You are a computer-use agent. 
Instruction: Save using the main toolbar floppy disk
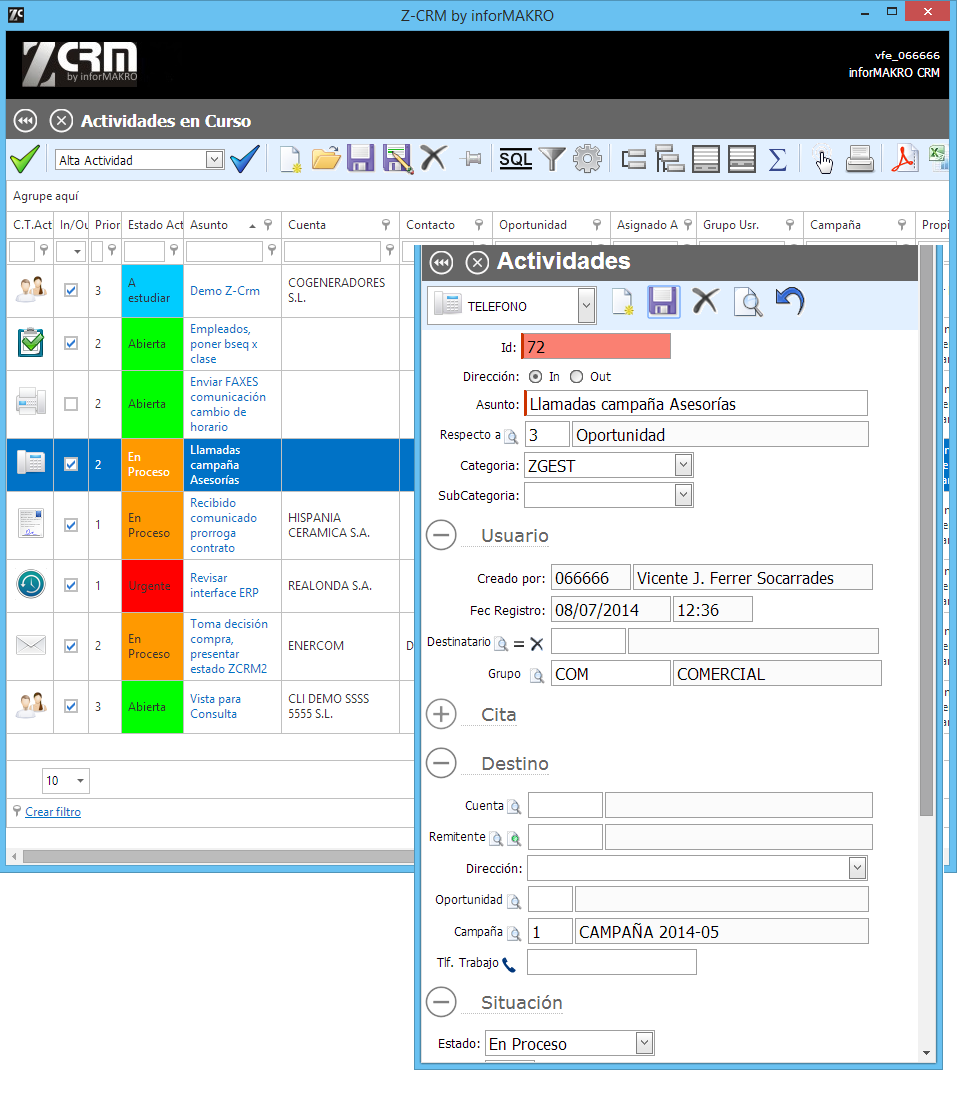tap(361, 159)
